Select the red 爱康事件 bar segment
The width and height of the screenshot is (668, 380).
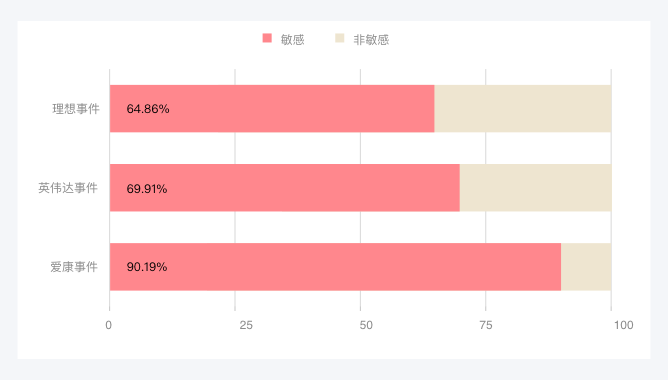(335, 267)
